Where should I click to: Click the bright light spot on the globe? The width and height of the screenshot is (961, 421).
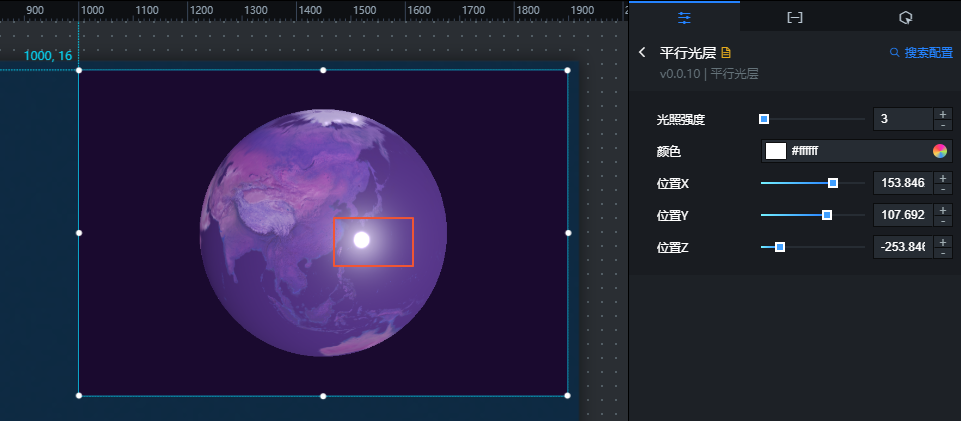362,240
